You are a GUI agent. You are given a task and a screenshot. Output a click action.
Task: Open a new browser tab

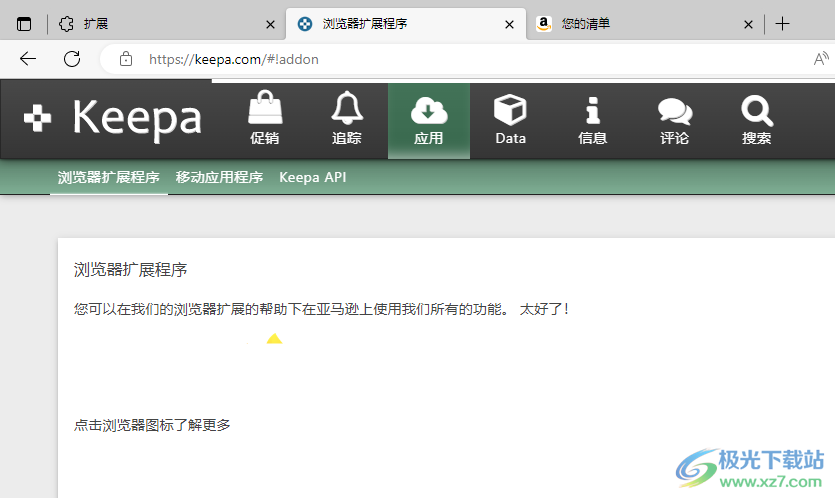782,24
